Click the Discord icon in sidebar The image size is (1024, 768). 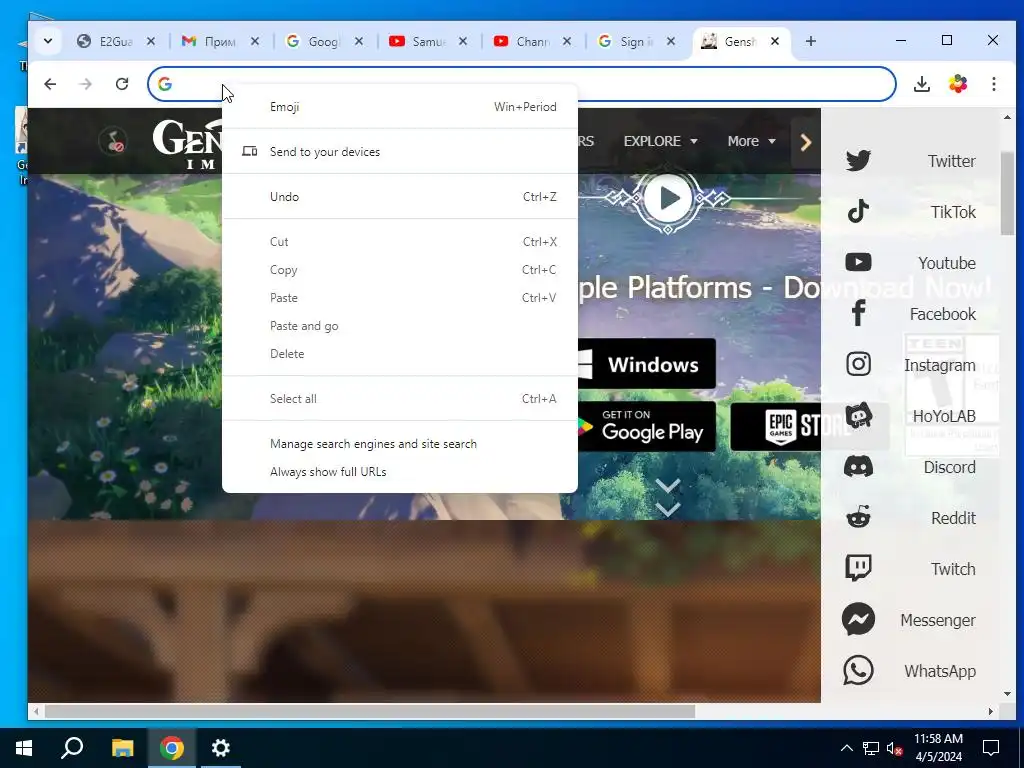[x=858, y=466]
